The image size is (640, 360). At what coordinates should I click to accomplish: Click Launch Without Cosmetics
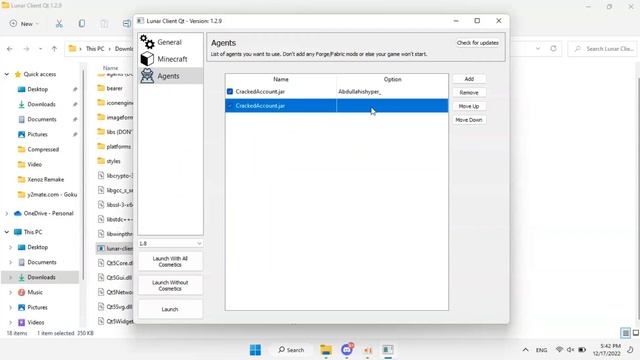click(x=170, y=286)
